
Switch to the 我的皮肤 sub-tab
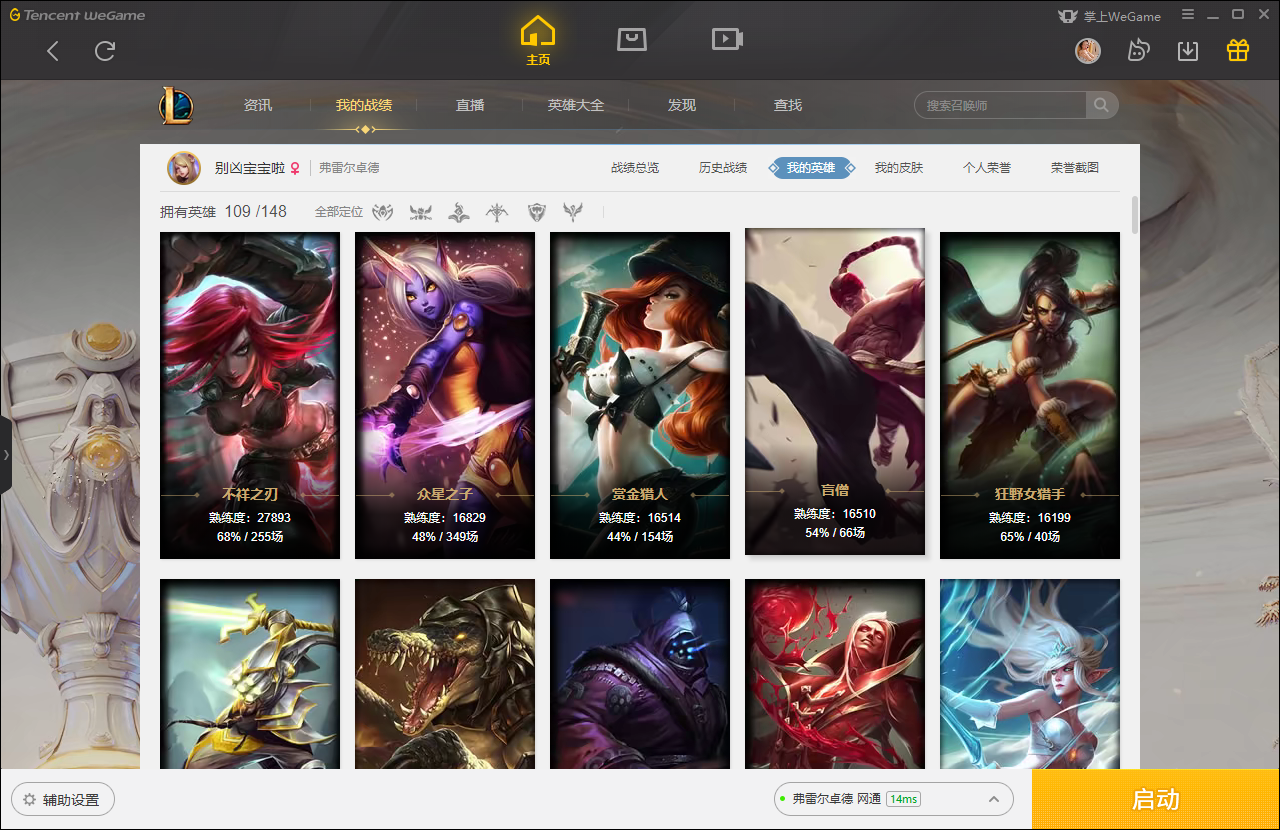pos(899,168)
